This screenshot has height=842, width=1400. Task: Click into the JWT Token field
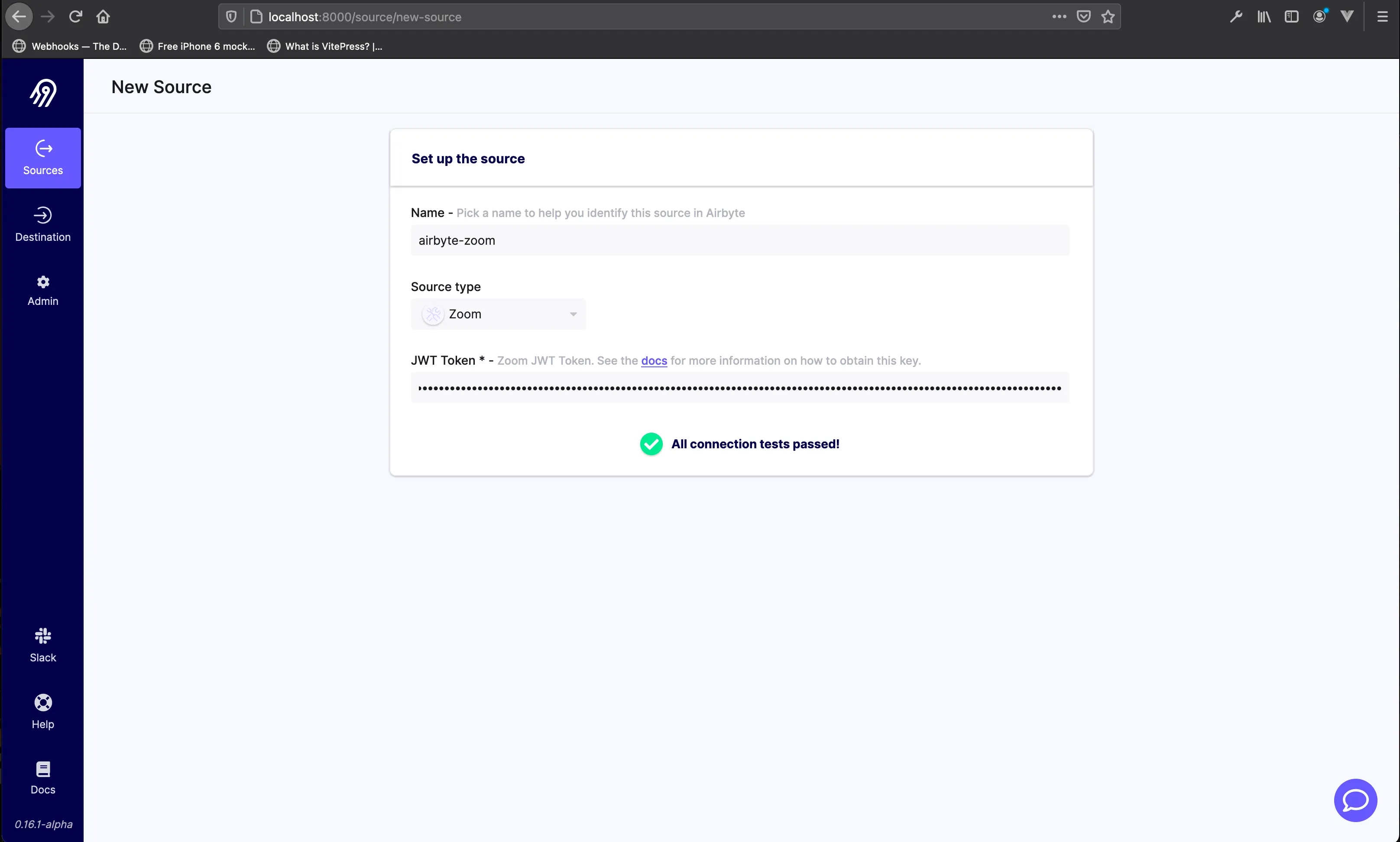point(740,388)
